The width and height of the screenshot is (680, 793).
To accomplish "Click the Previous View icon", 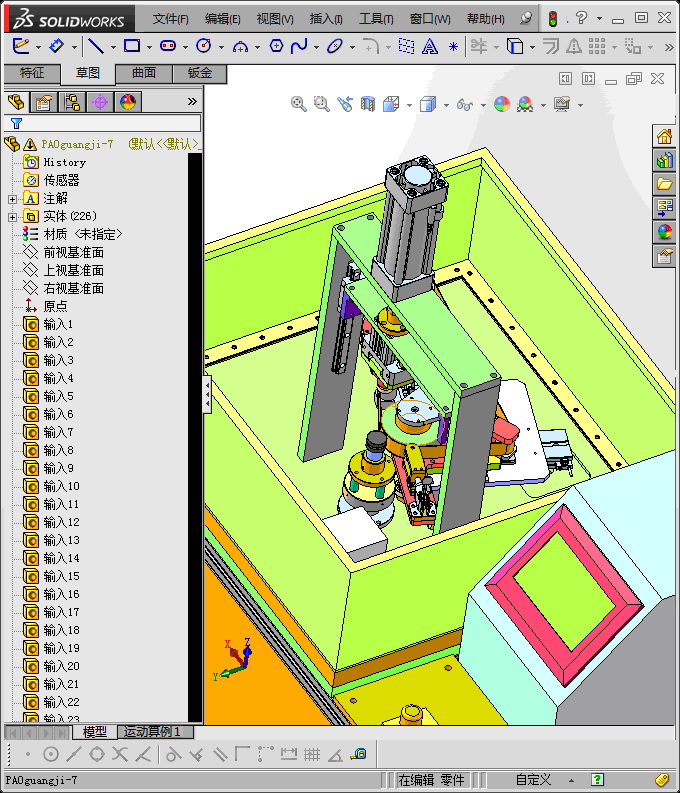I will click(345, 104).
